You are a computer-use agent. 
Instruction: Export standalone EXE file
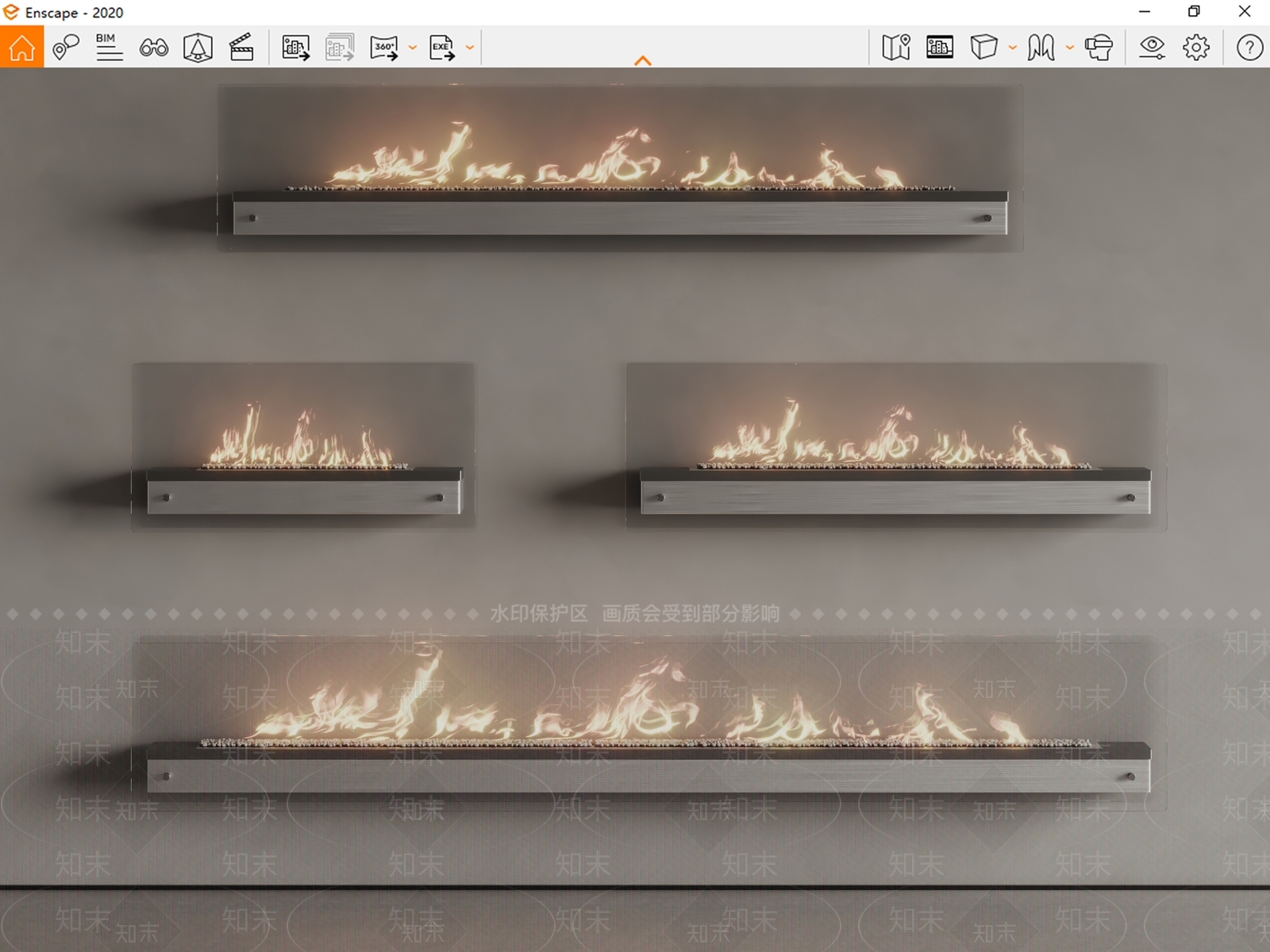pos(442,48)
